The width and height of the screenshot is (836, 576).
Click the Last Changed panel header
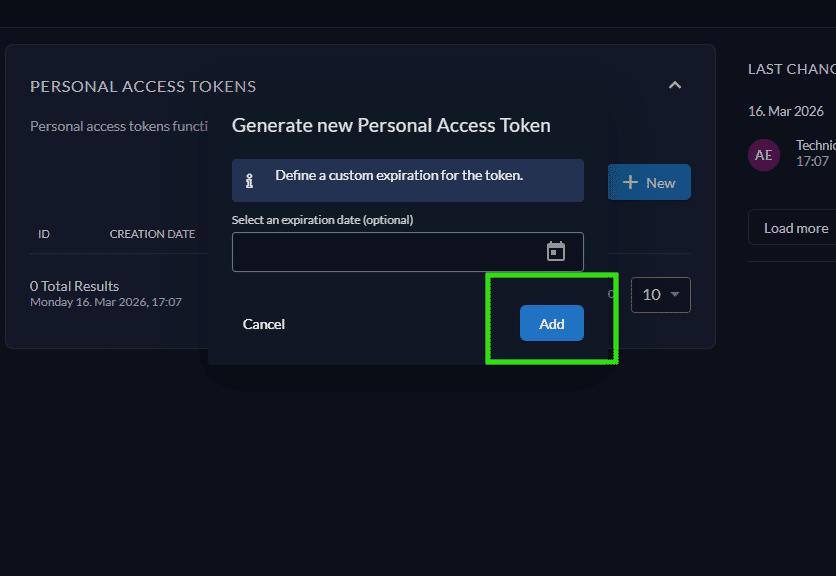click(x=792, y=69)
